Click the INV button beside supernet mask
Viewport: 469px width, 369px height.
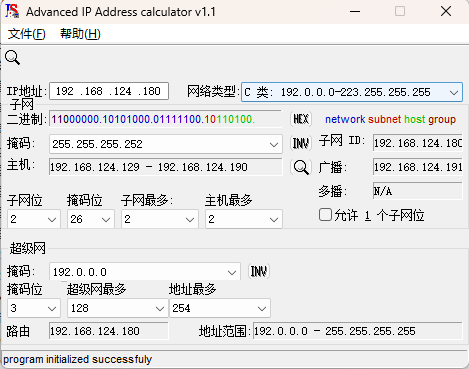click(259, 272)
